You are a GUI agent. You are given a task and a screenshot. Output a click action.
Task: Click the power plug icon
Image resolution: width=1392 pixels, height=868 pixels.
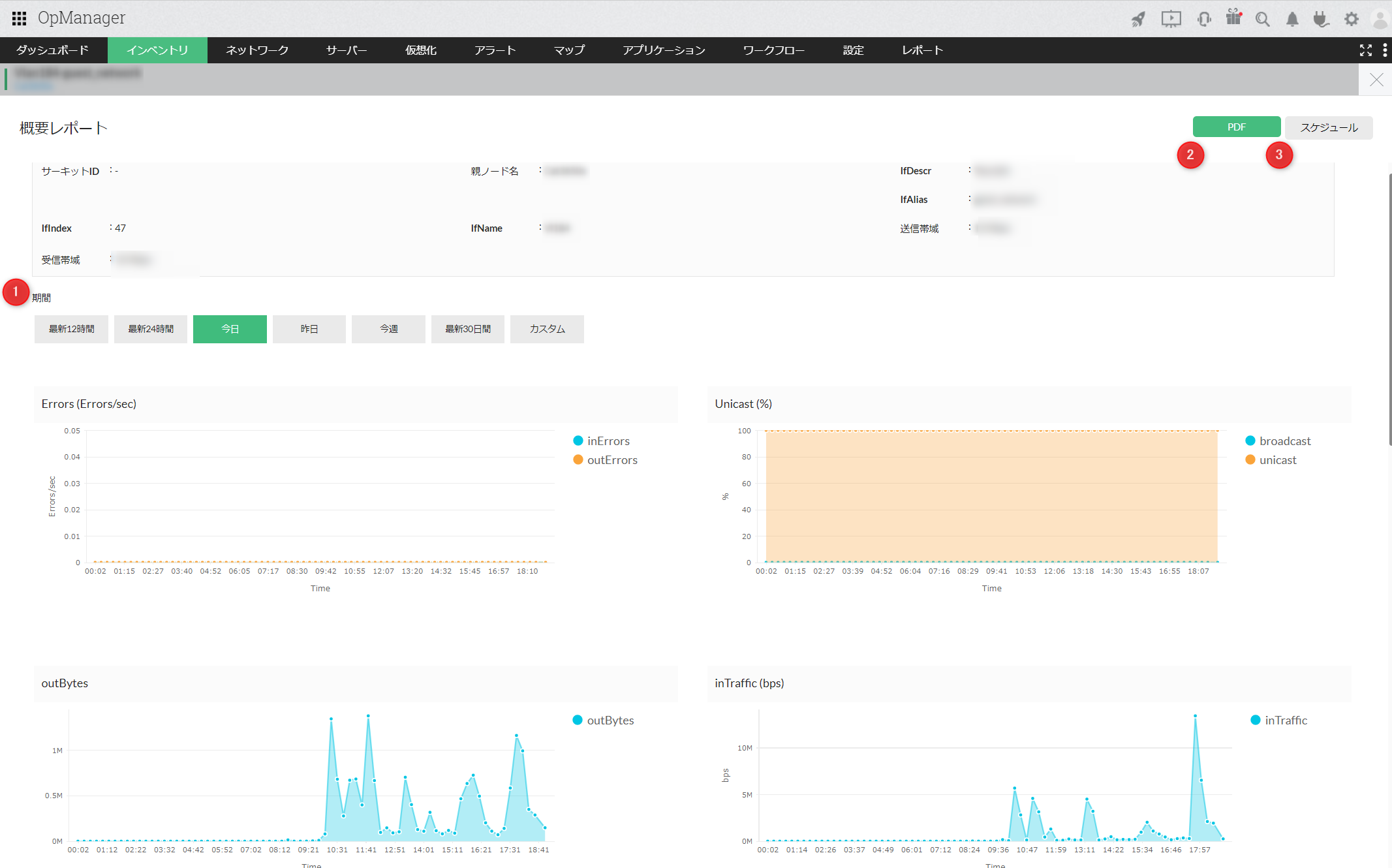1321,19
